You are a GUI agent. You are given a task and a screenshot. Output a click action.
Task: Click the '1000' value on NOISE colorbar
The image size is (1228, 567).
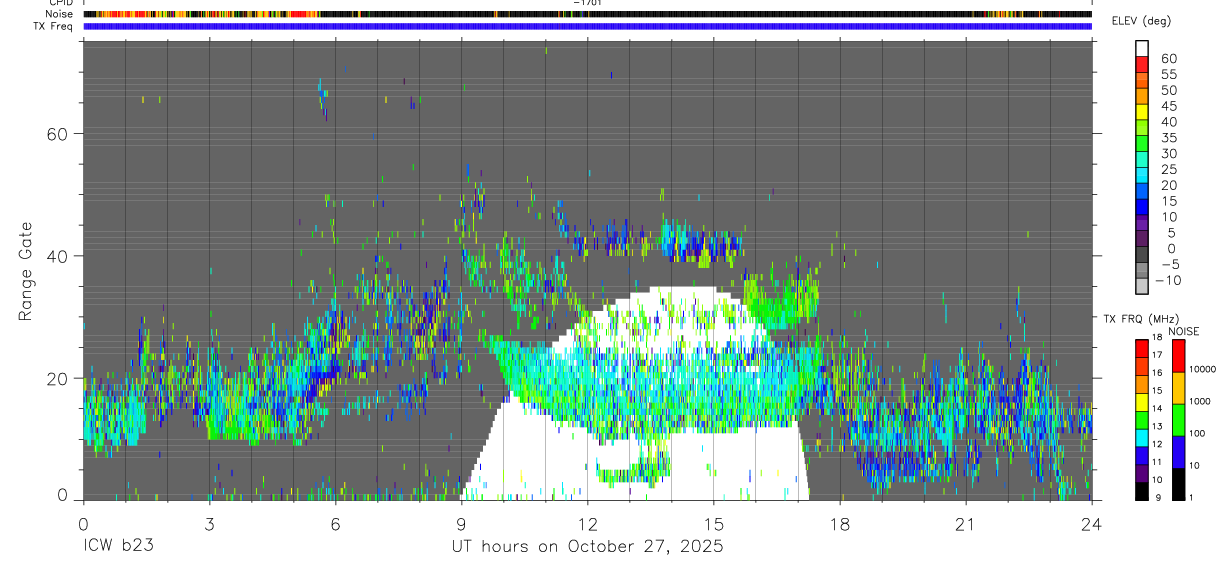pyautogui.click(x=1201, y=401)
